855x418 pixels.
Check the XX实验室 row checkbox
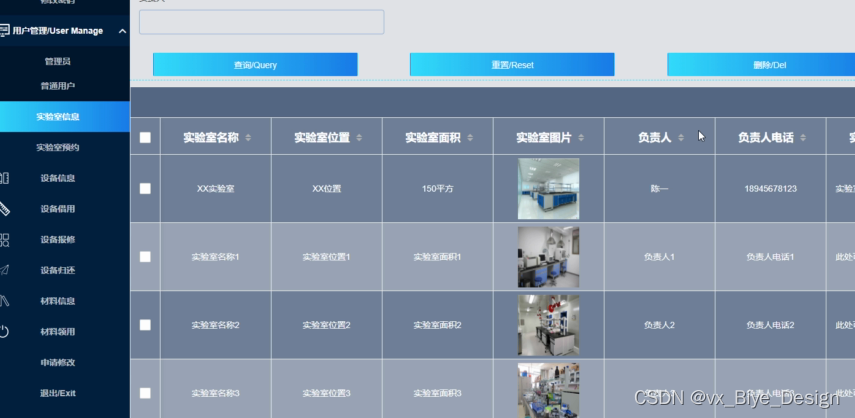pos(145,189)
